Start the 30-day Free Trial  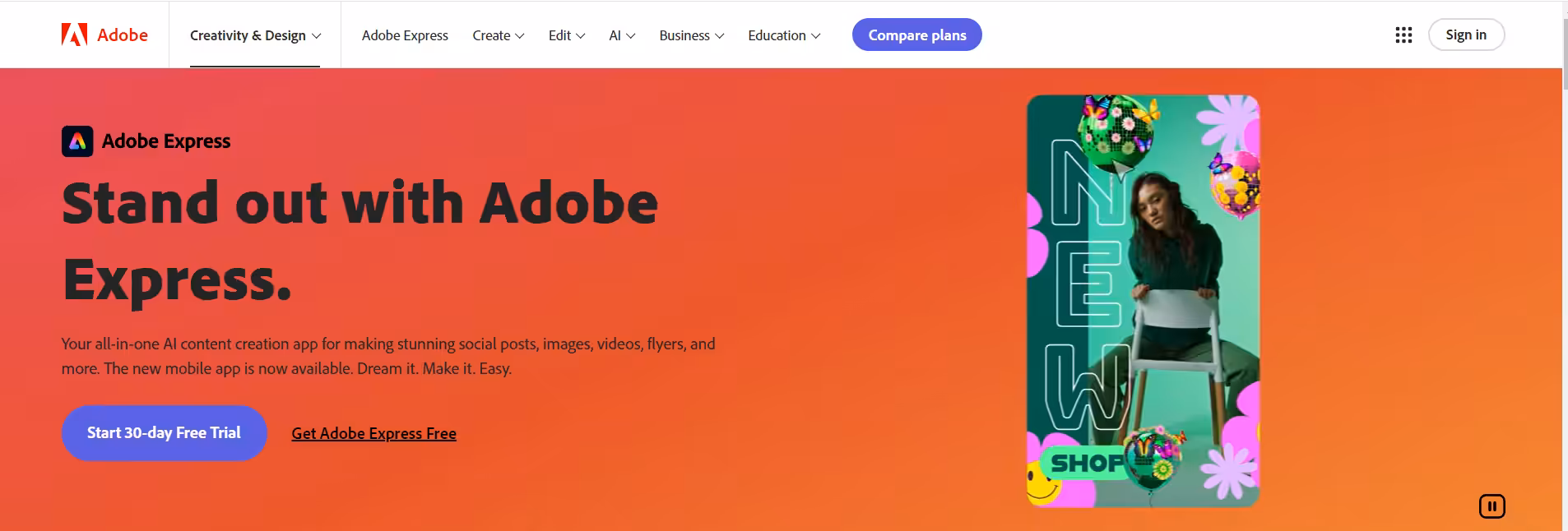click(164, 433)
